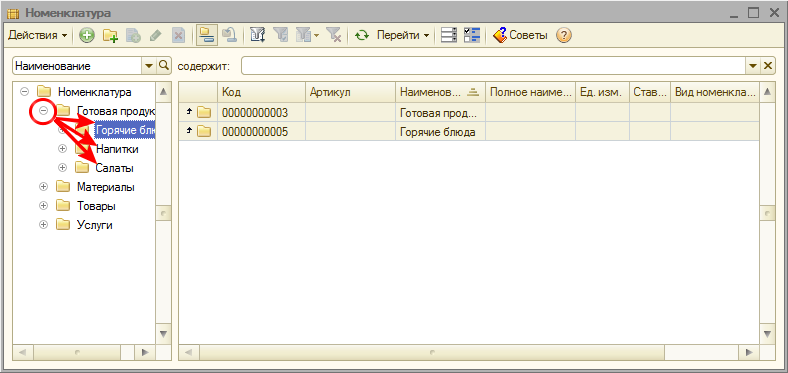Screen dimensions: 788x373
Task: Add a new item with green plus icon
Action: tap(87, 36)
